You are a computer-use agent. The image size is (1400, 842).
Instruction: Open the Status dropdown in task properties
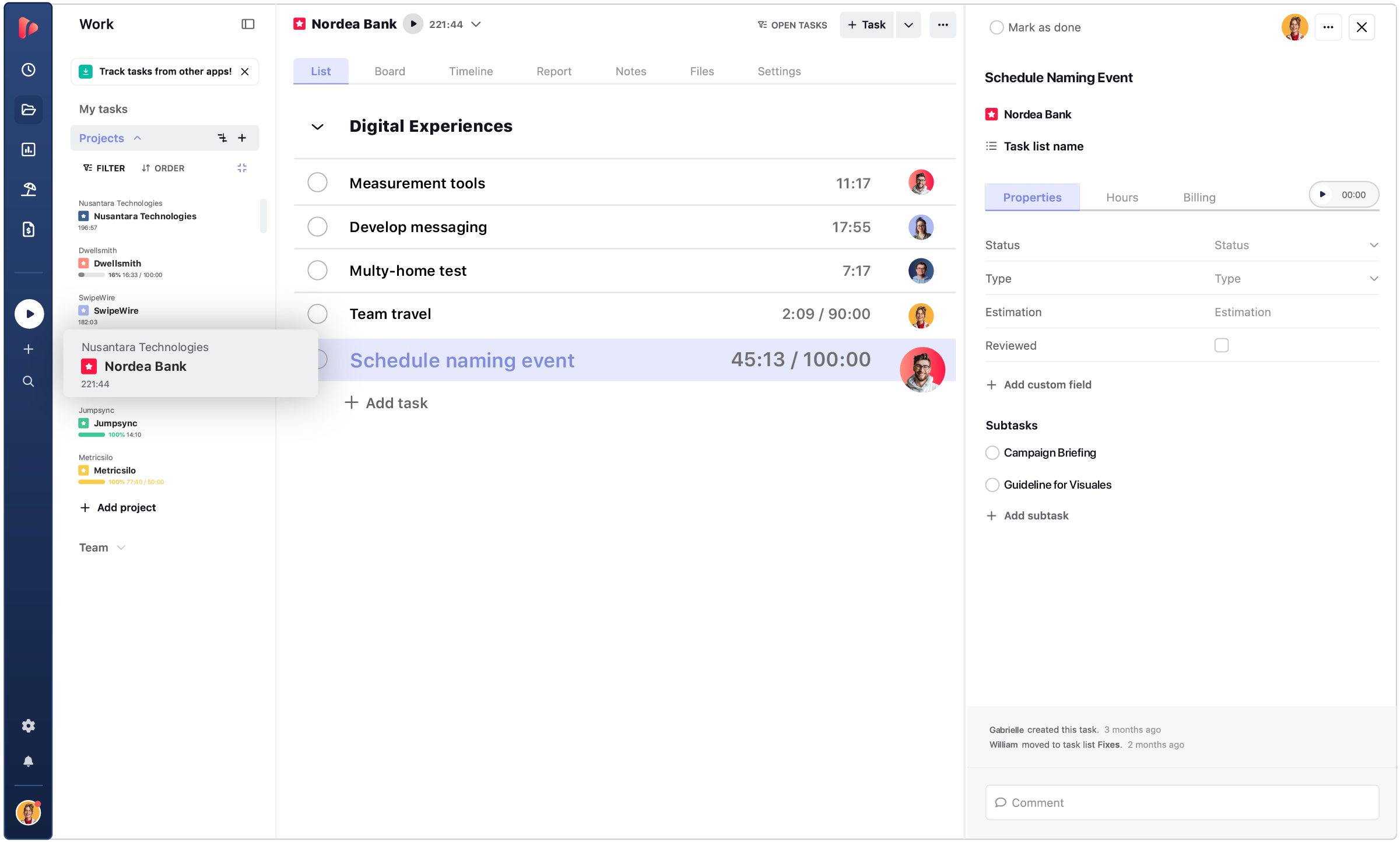1297,245
